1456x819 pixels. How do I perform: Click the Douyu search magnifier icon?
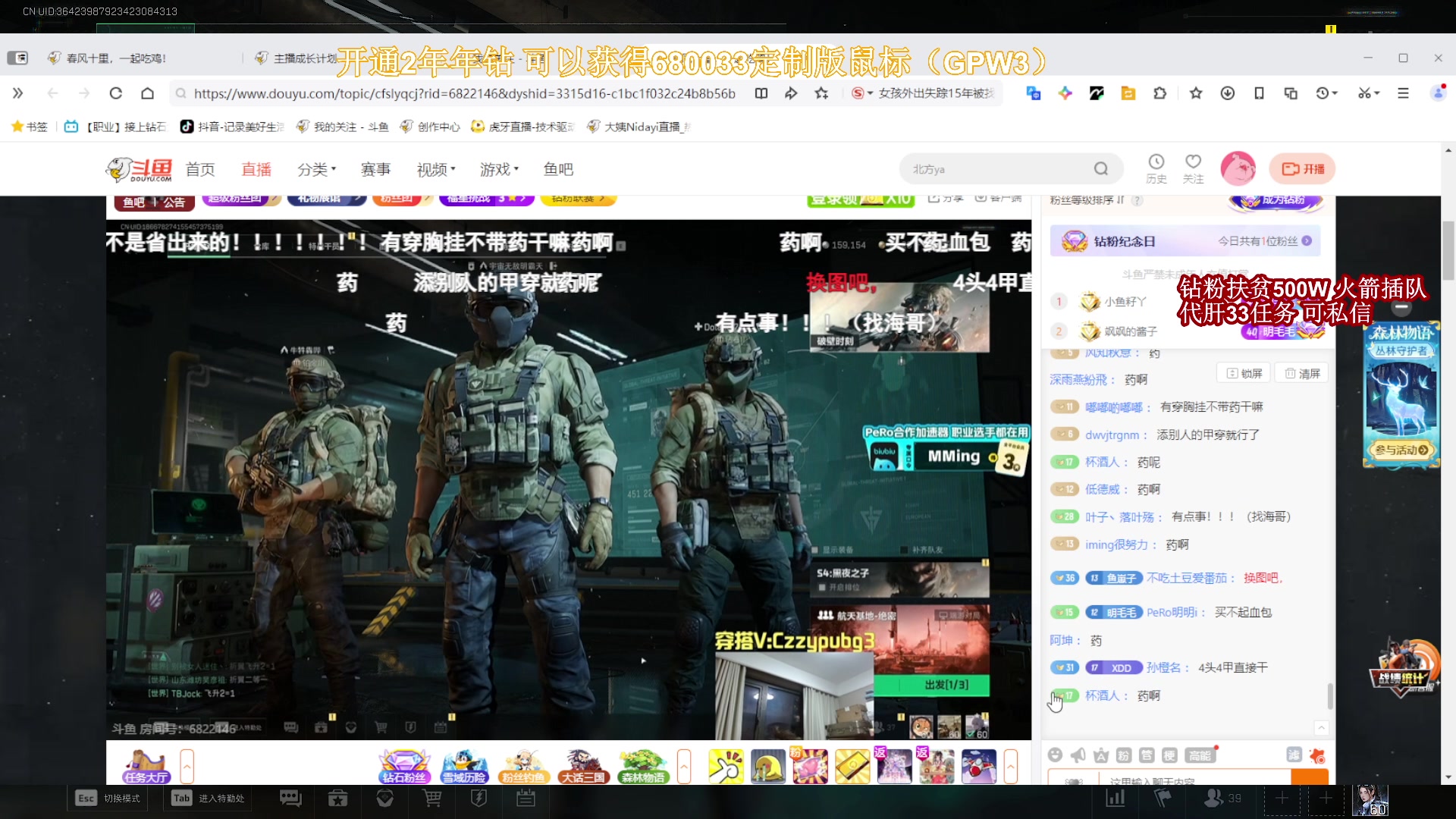pos(1100,168)
